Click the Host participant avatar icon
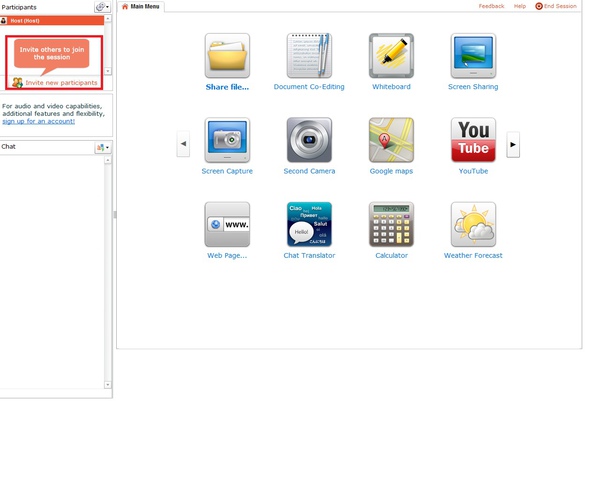 coord(3,21)
